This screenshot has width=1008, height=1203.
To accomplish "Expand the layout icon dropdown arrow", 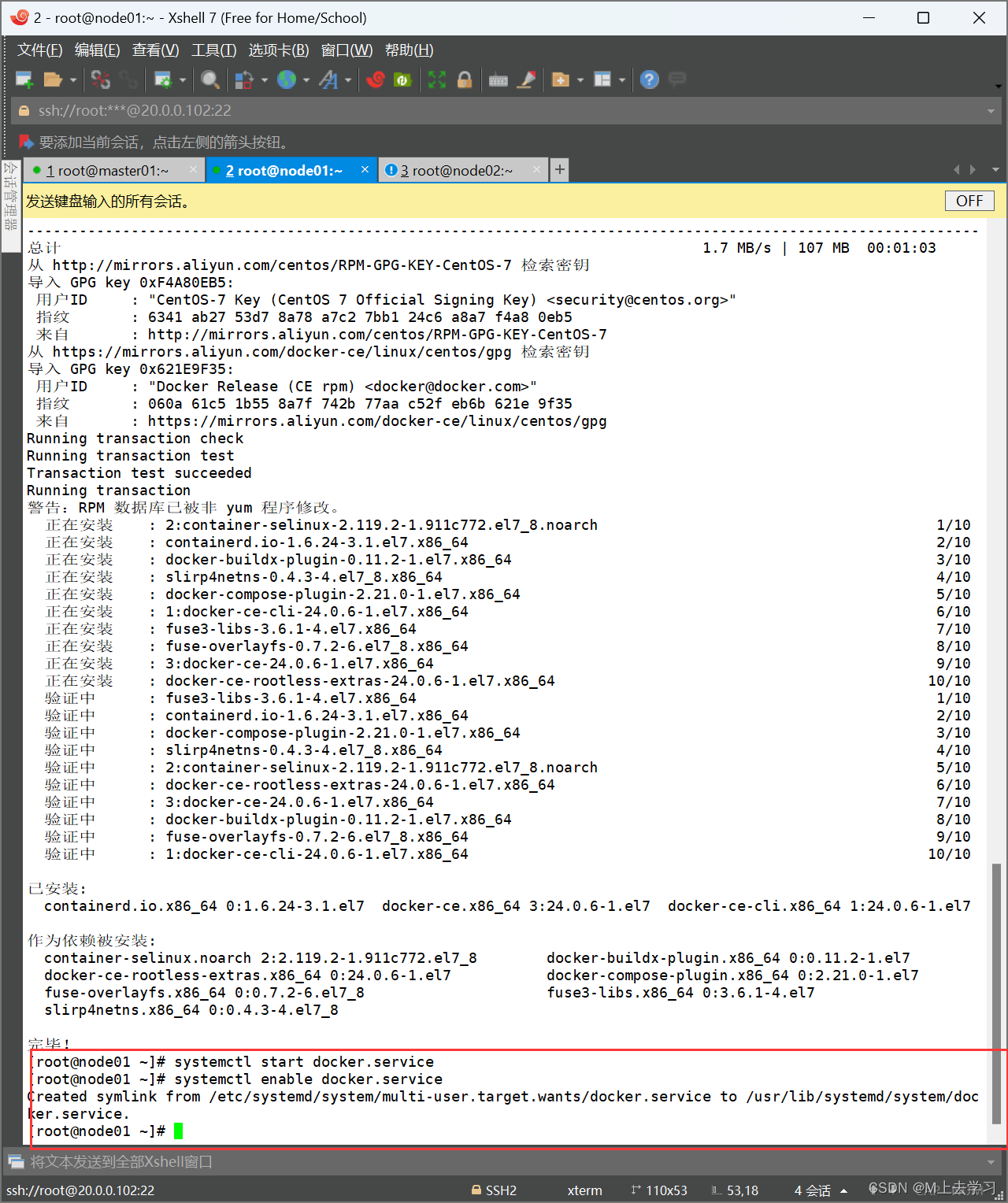I will coord(622,80).
